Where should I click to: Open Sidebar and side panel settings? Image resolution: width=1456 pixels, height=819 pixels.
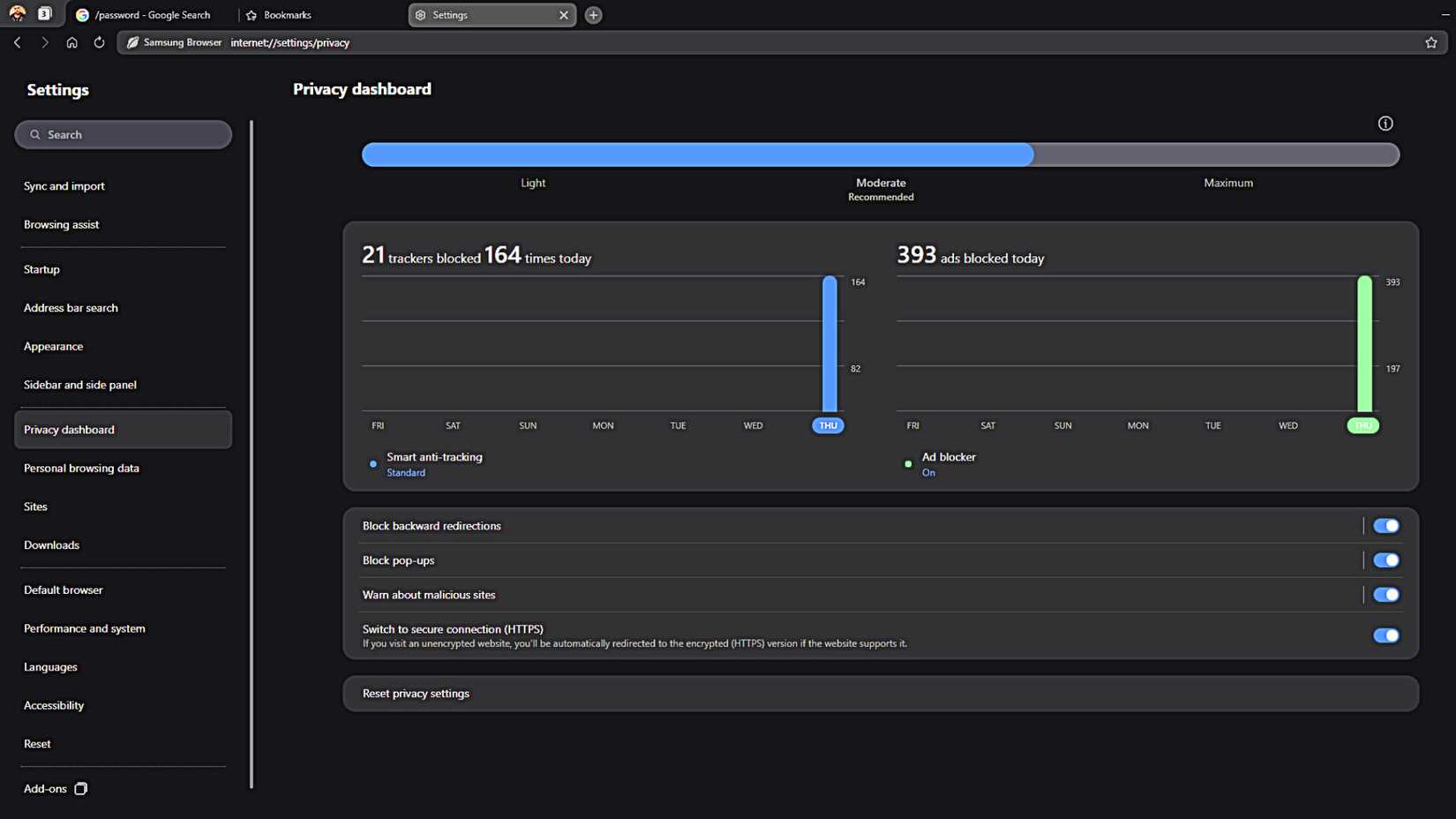[124, 385]
